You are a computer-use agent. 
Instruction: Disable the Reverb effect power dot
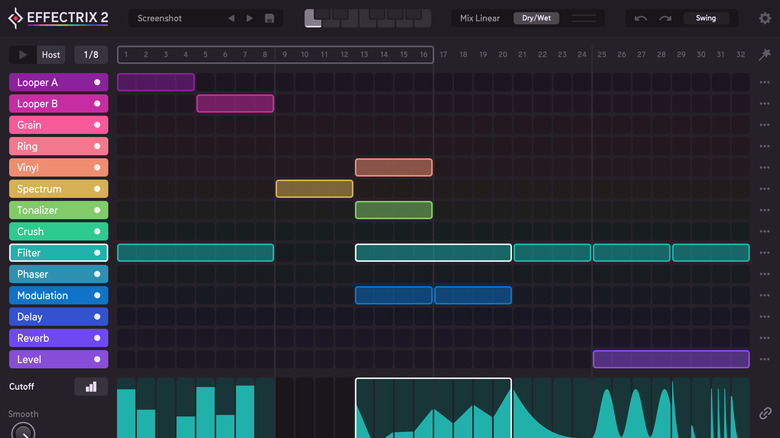click(97, 338)
